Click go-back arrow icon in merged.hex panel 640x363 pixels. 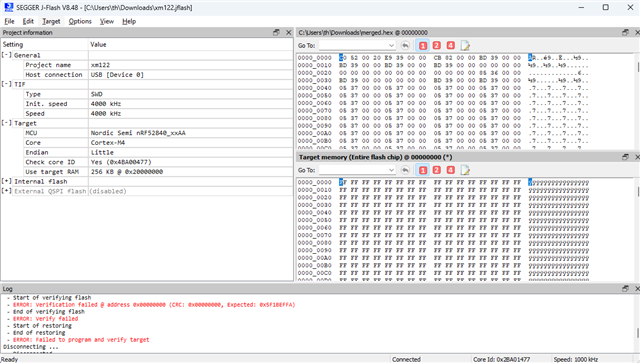click(405, 45)
